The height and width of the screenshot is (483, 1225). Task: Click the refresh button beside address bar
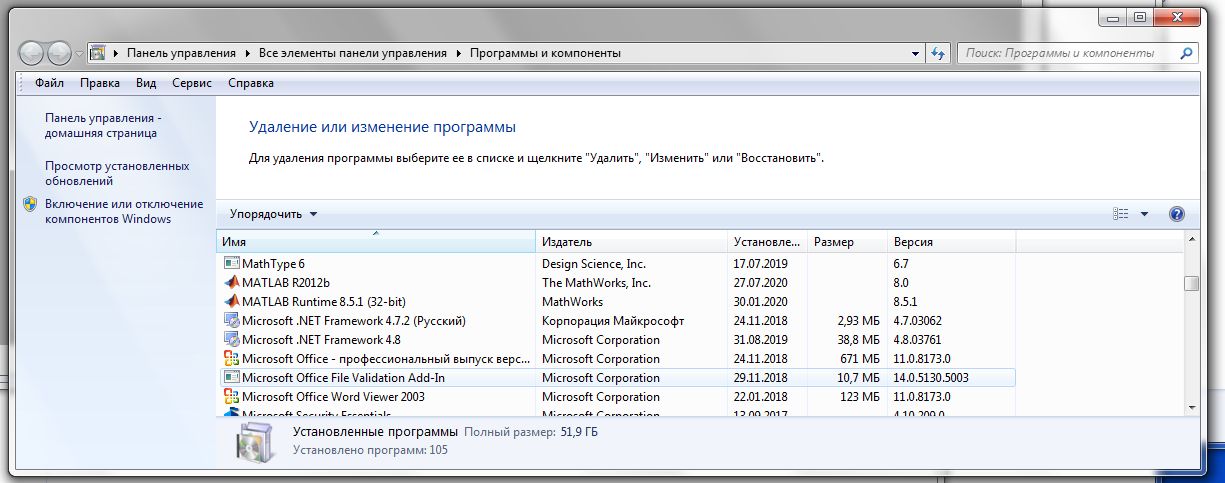(938, 53)
